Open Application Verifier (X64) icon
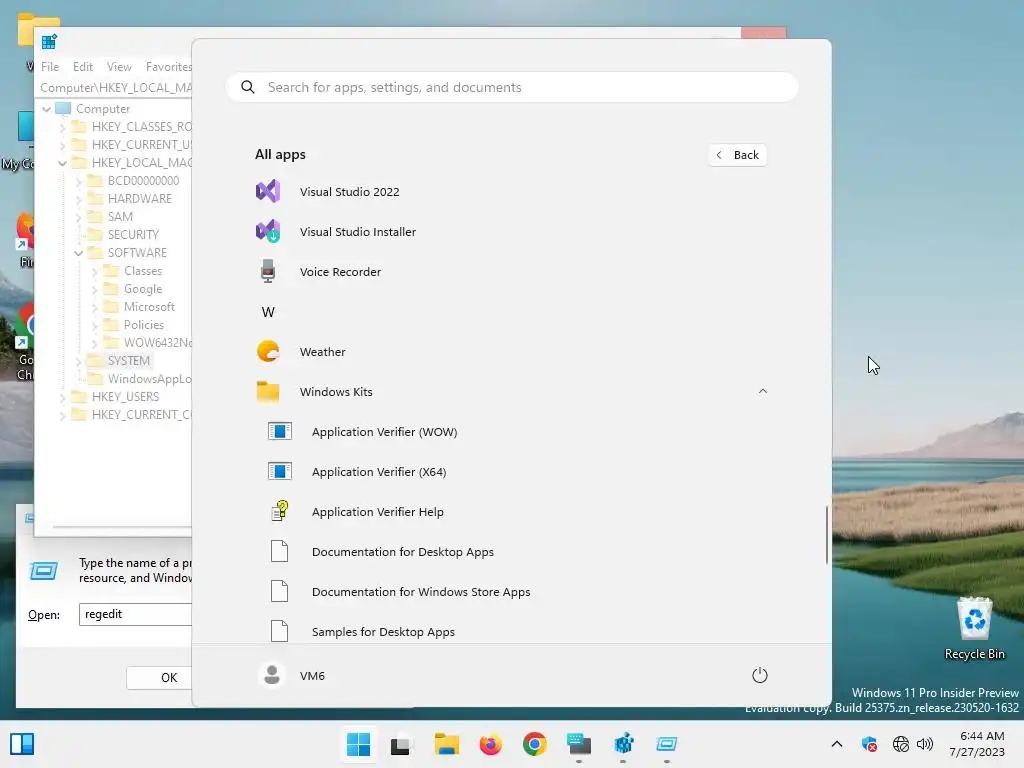 pos(280,471)
